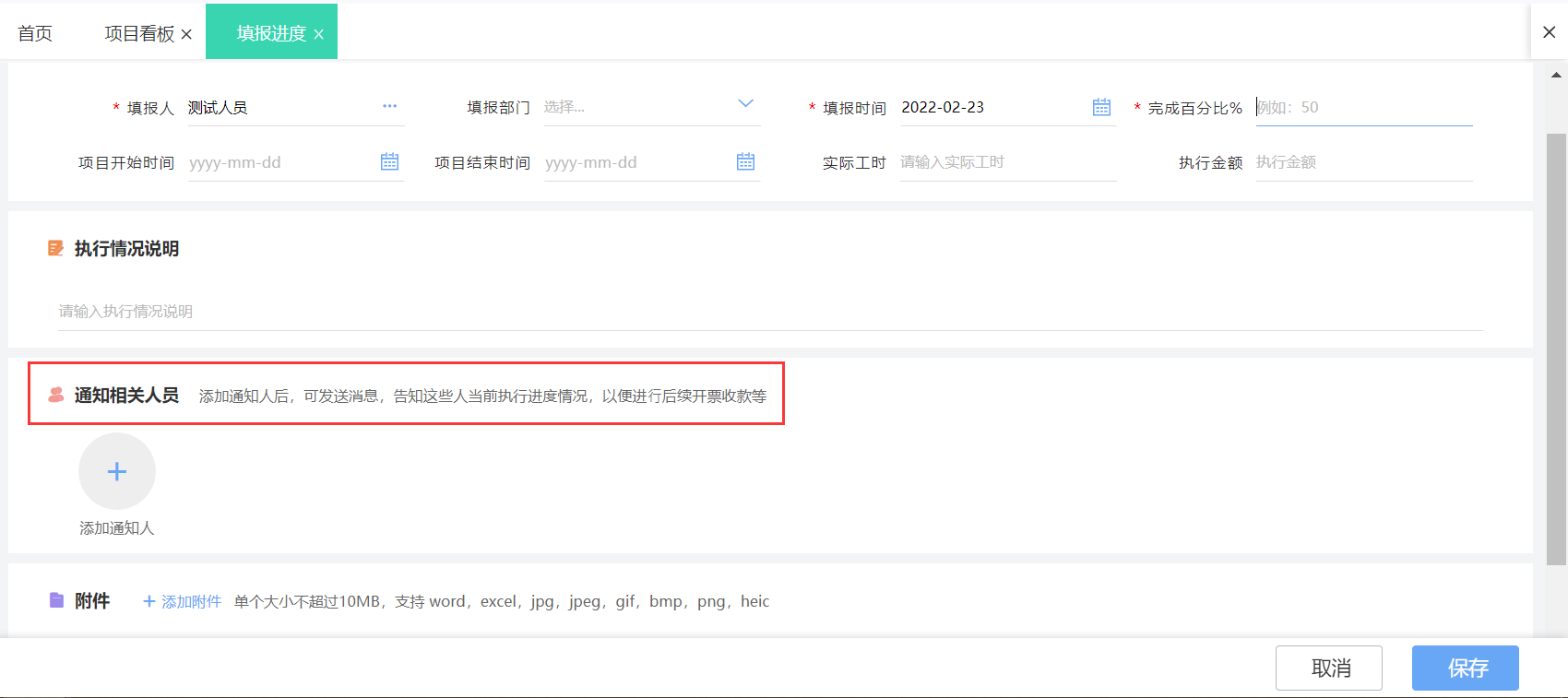Click the 执行情况说明 text input
Image resolution: width=1568 pixels, height=698 pixels.
tap(769, 312)
